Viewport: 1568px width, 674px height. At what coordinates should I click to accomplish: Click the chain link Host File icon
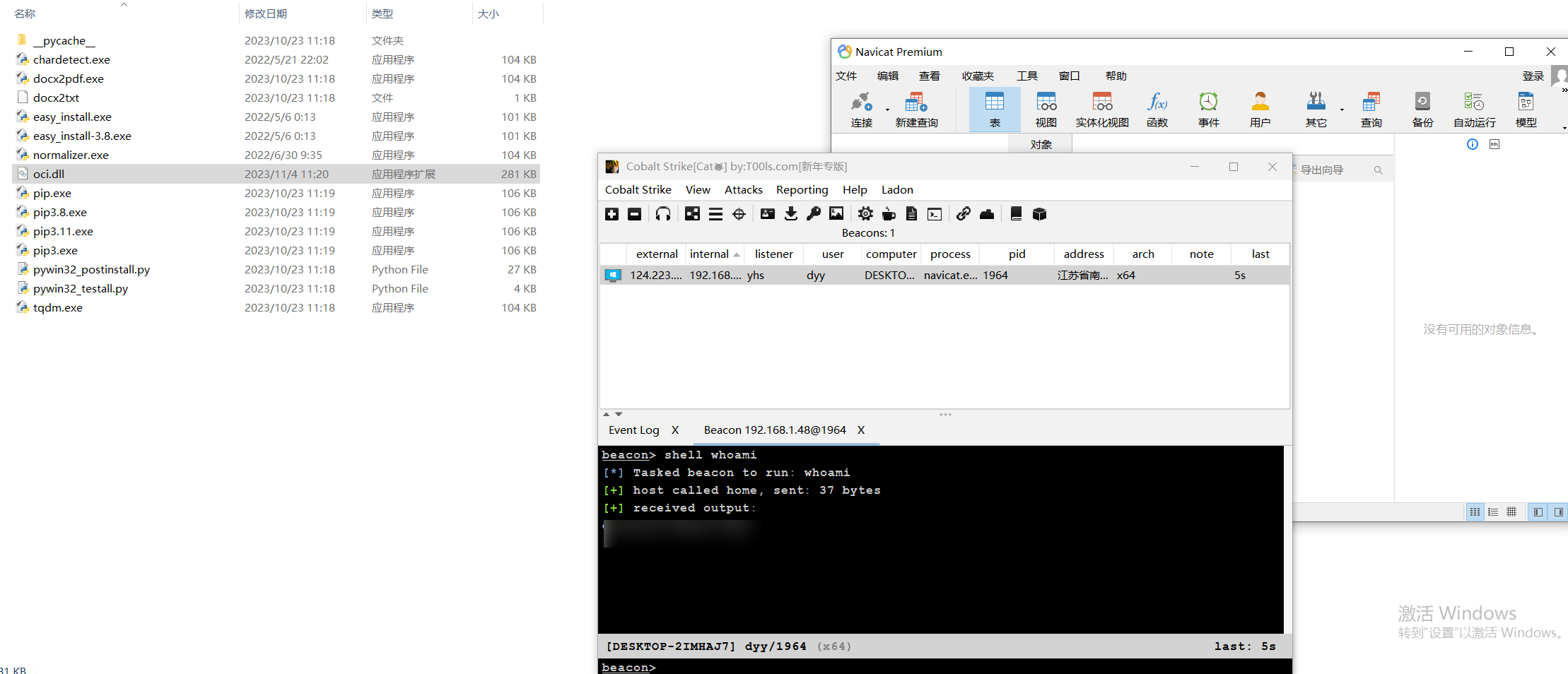(963, 214)
